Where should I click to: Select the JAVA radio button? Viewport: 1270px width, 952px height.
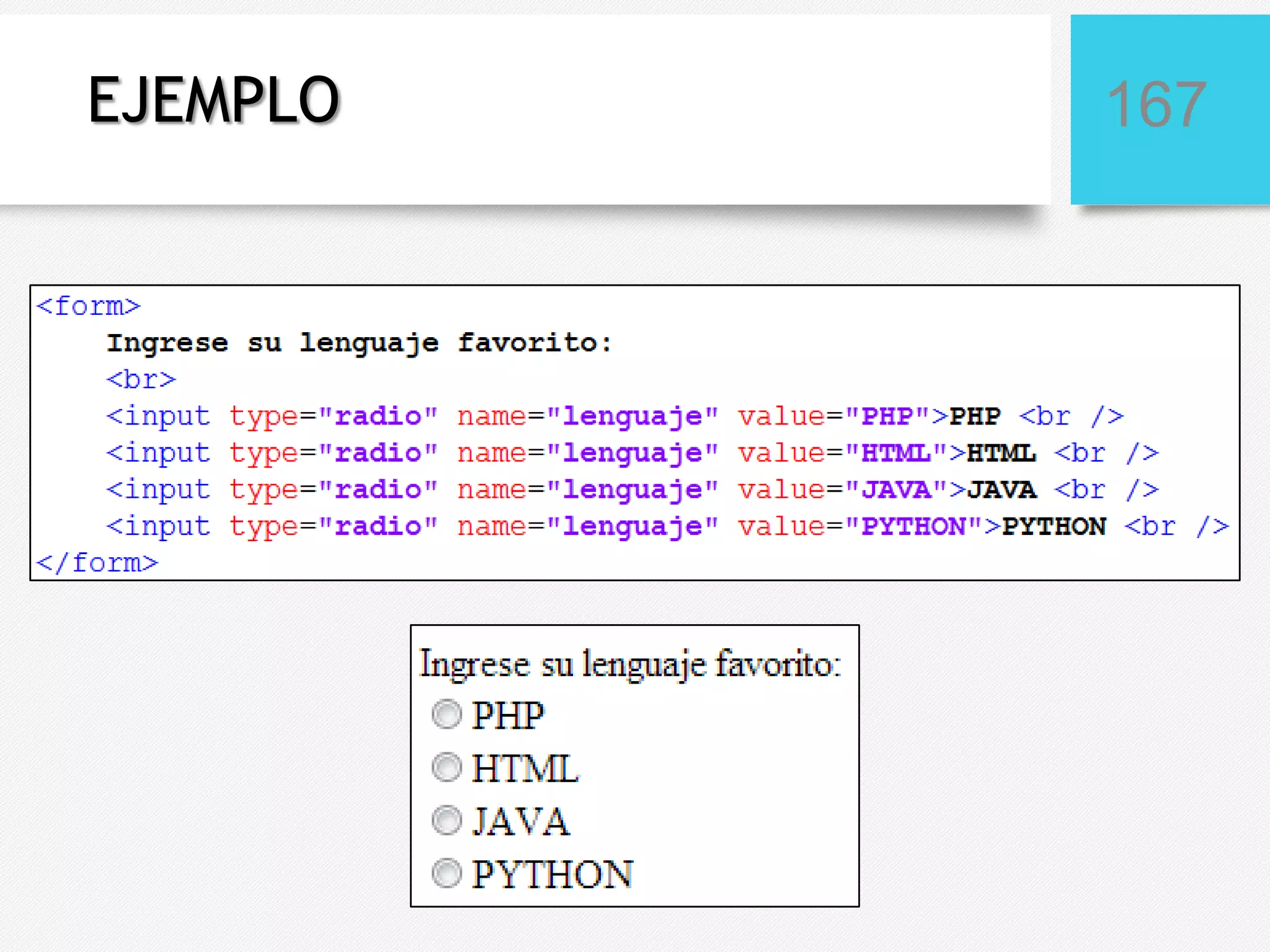tap(446, 821)
